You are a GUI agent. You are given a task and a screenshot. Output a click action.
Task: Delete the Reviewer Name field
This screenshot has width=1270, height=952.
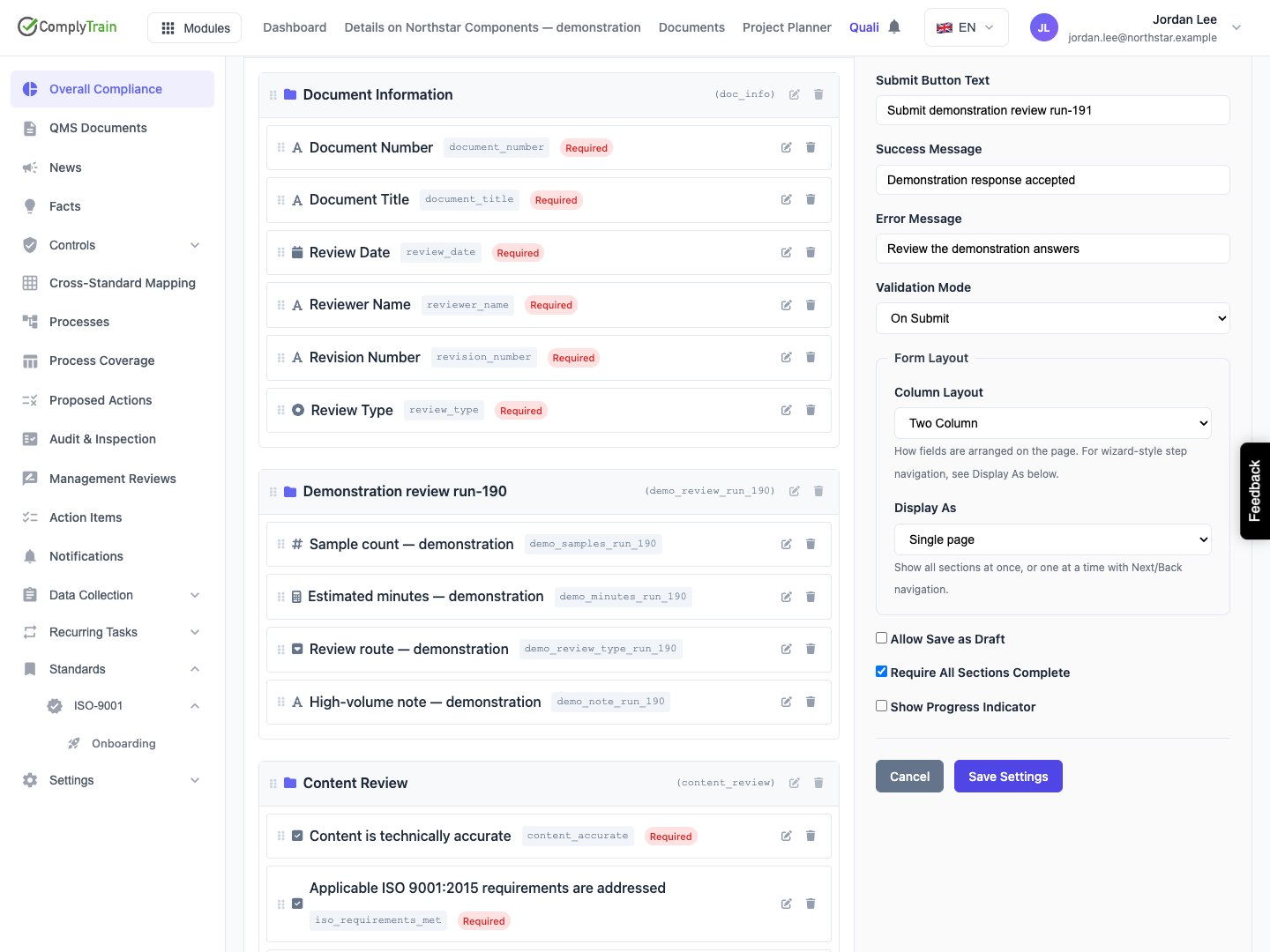point(811,305)
